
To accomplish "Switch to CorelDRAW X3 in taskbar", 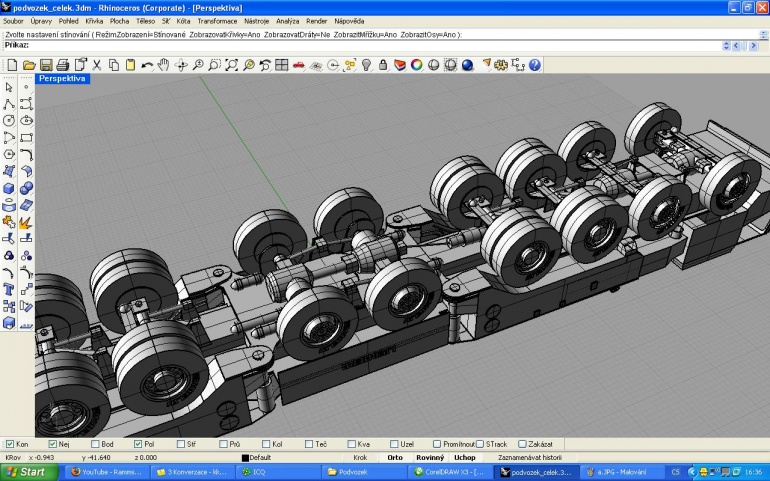I will pos(450,472).
